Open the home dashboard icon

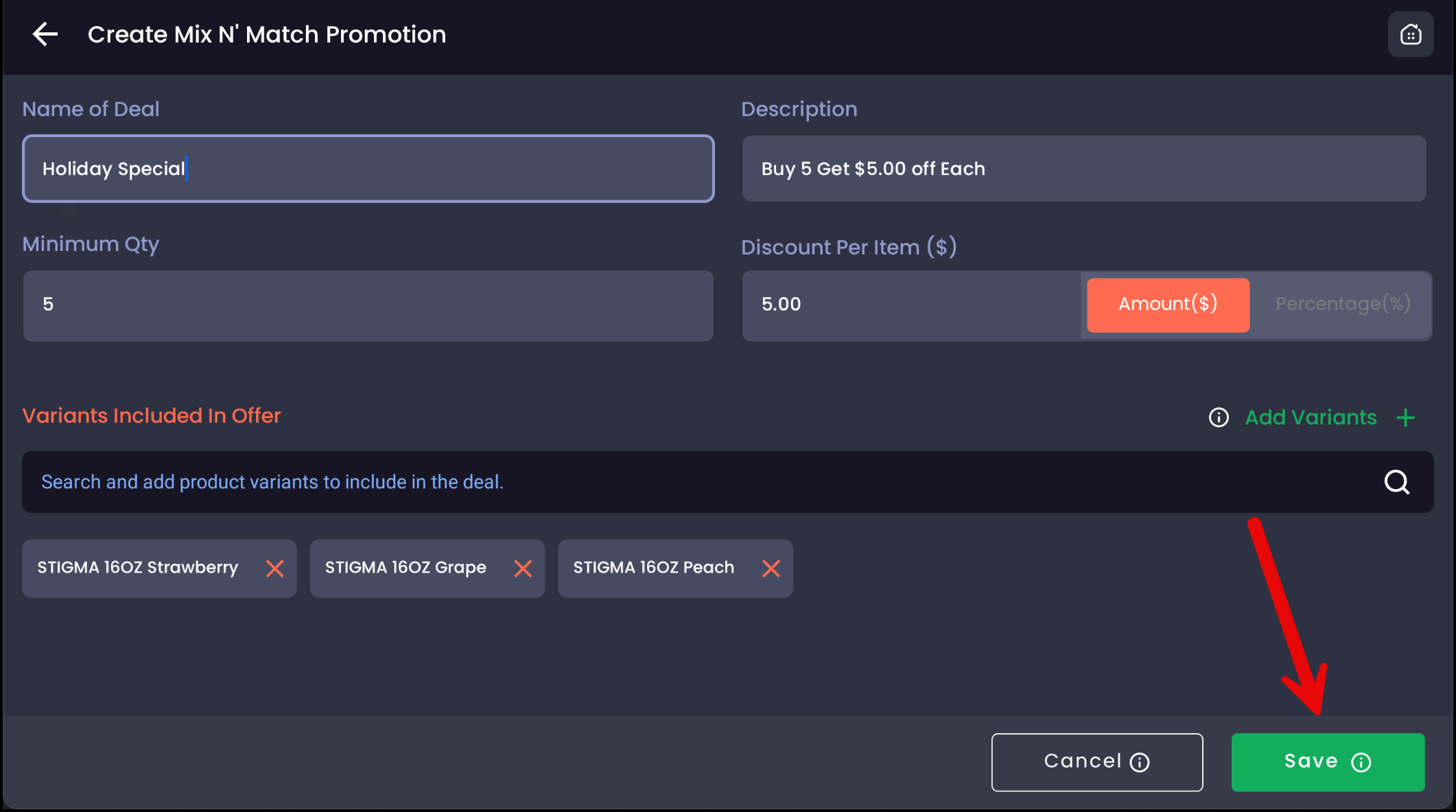coord(1410,34)
